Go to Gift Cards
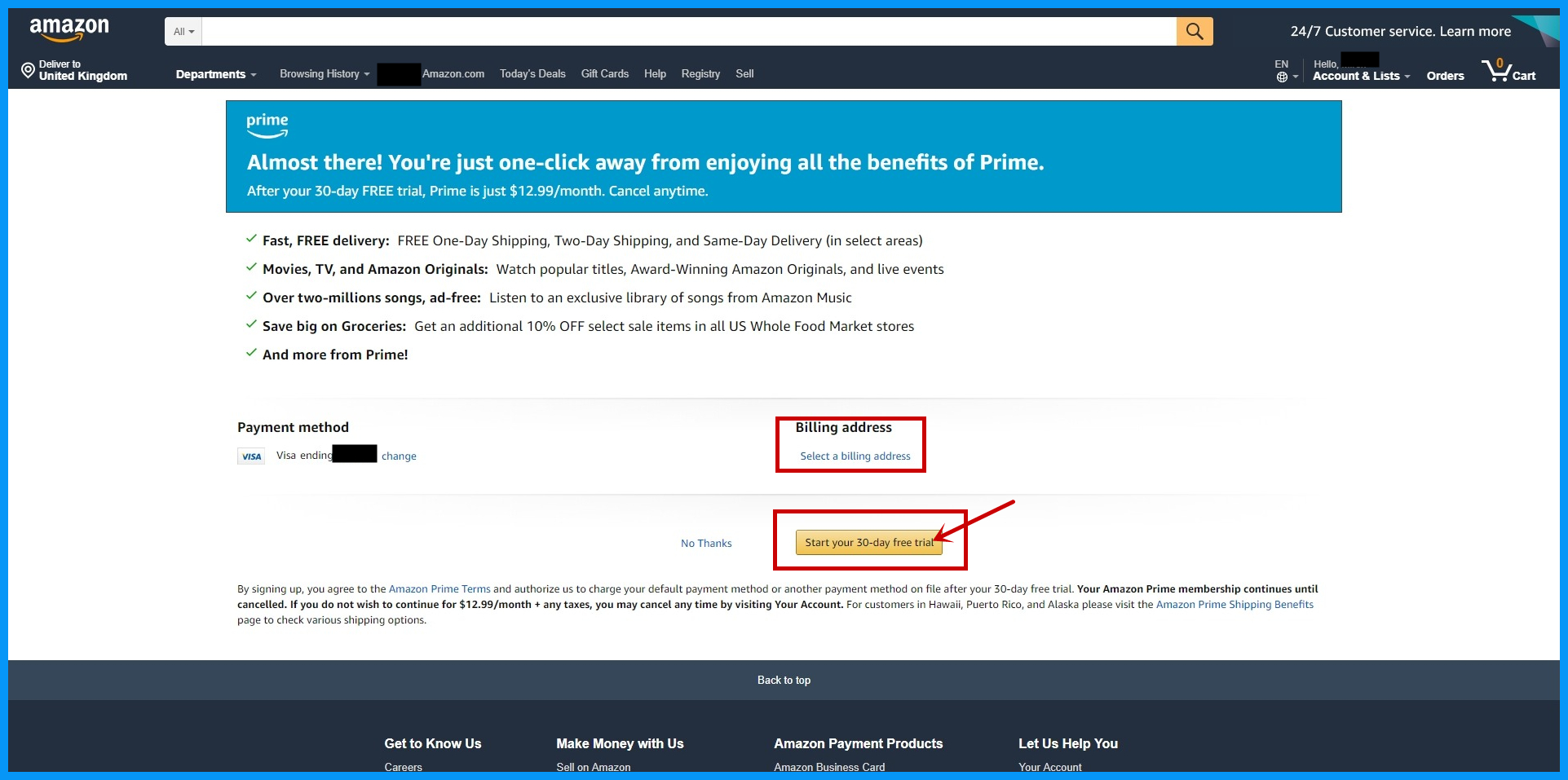Viewport: 1568px width, 780px height. (x=605, y=73)
